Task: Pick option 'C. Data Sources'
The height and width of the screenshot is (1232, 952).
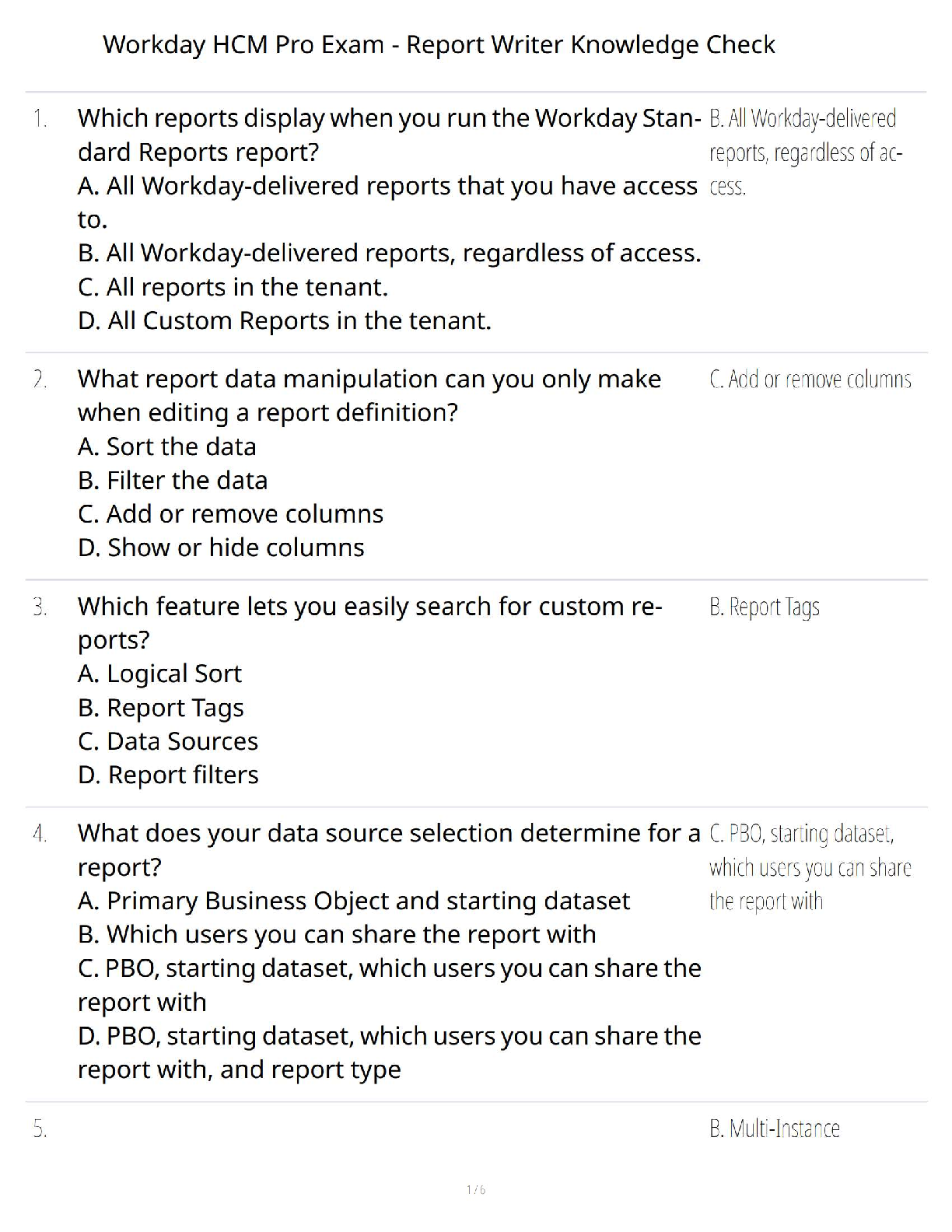Action: tap(168, 741)
